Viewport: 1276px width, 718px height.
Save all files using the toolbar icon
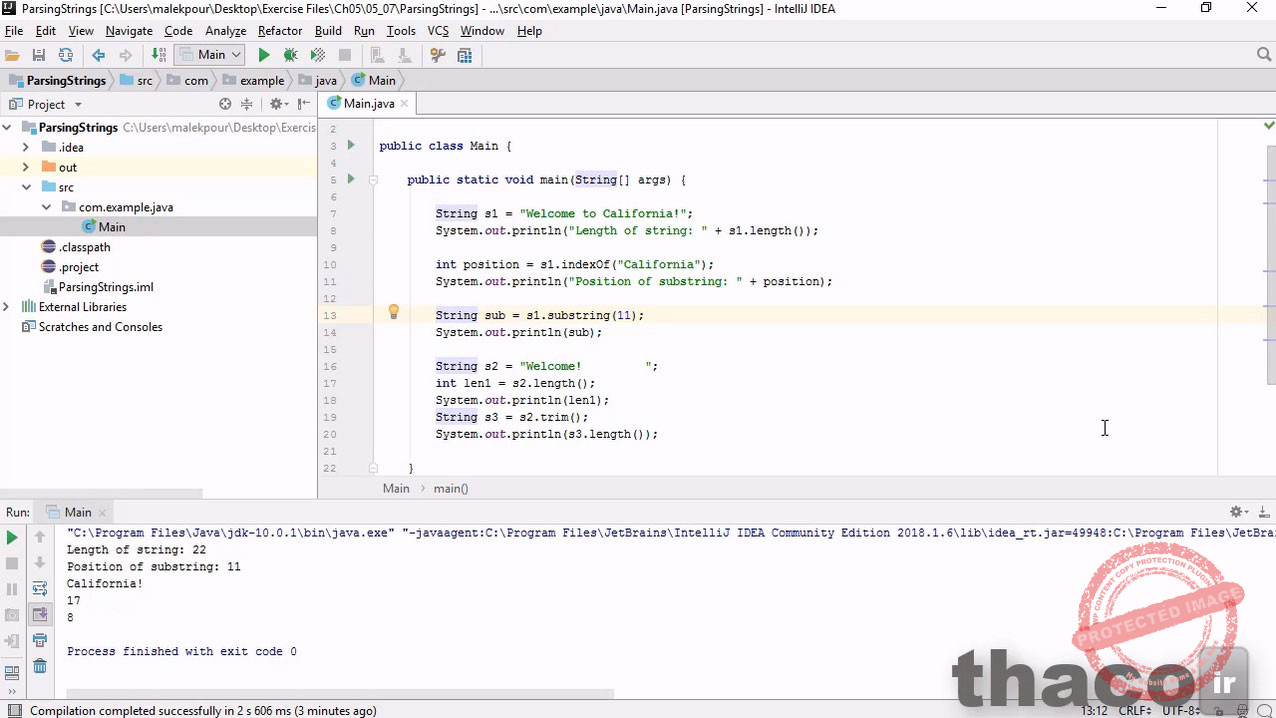[x=38, y=55]
